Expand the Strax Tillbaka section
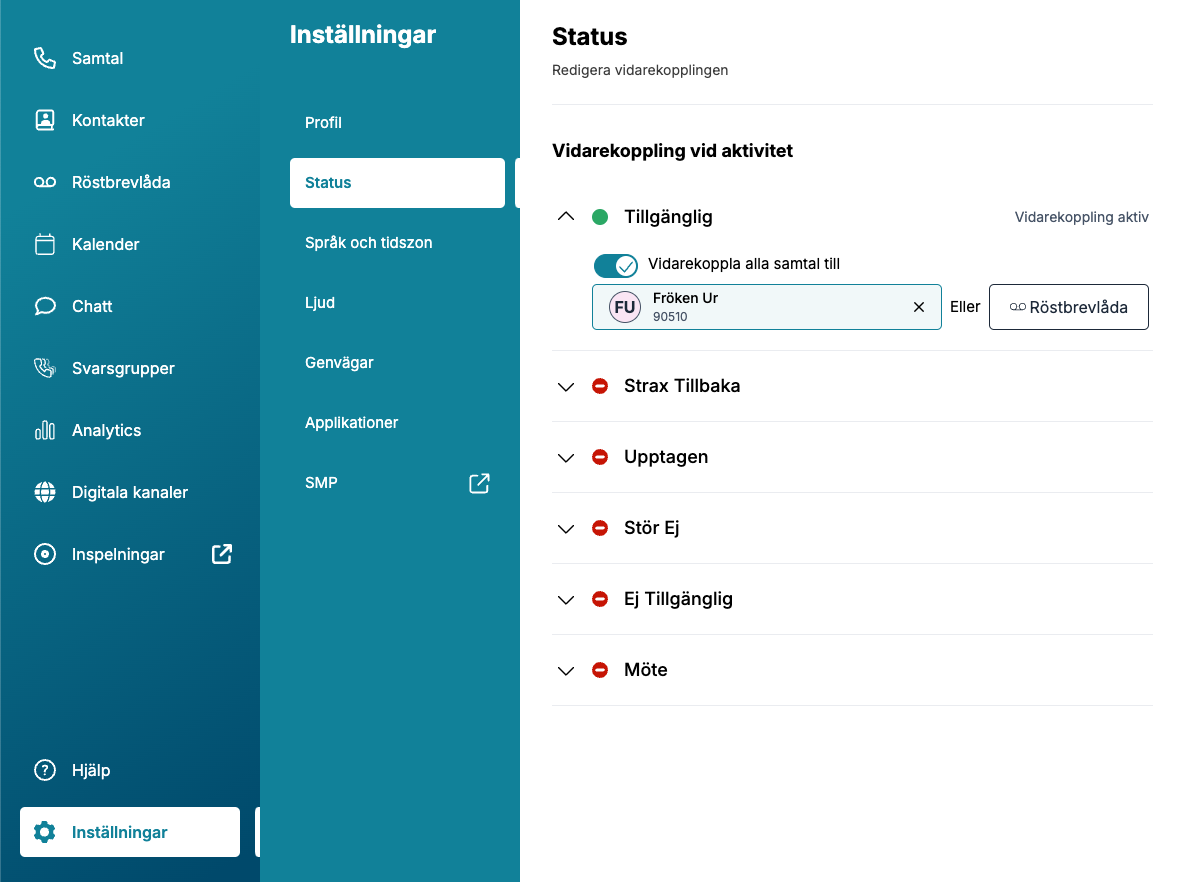This screenshot has width=1203, height=882. pos(566,386)
